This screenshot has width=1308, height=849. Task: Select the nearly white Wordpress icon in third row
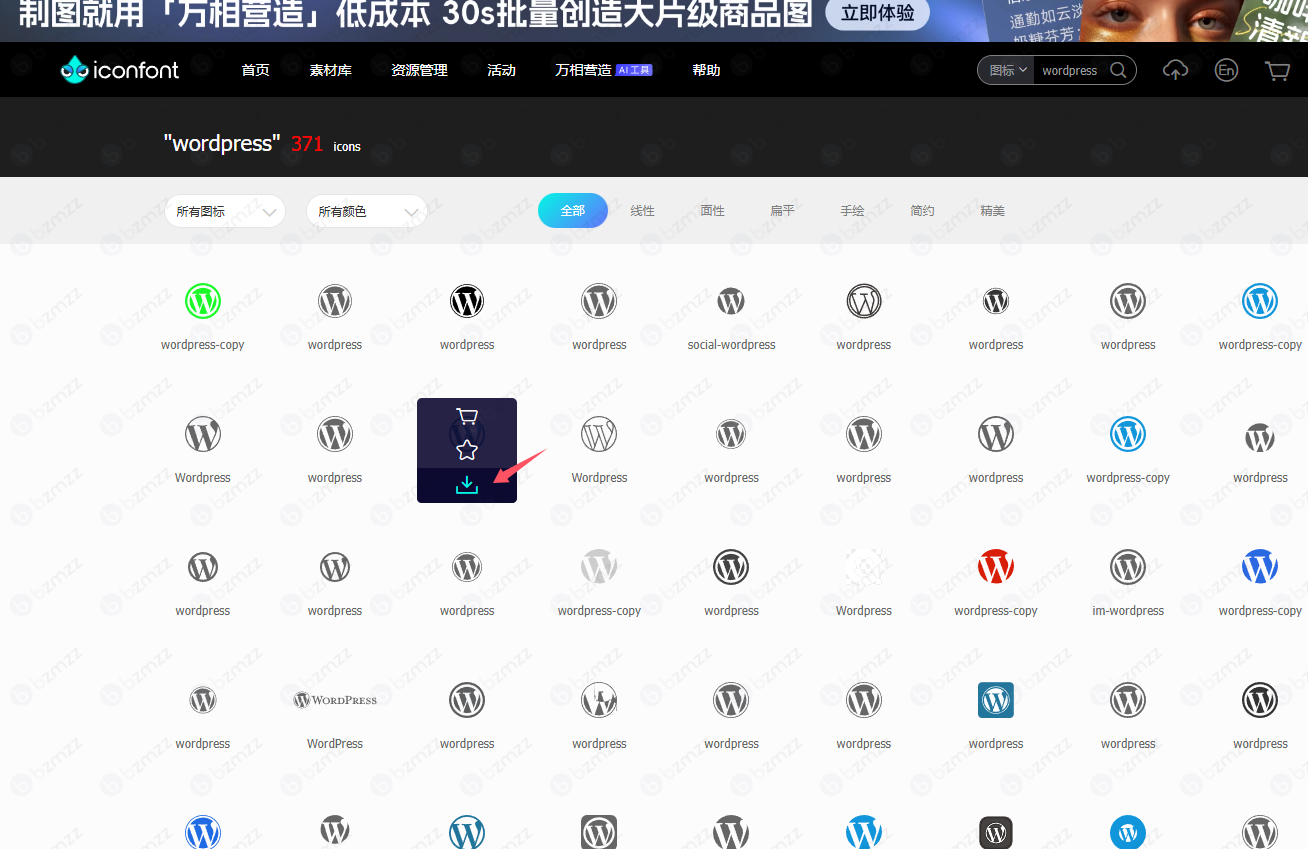tap(864, 567)
